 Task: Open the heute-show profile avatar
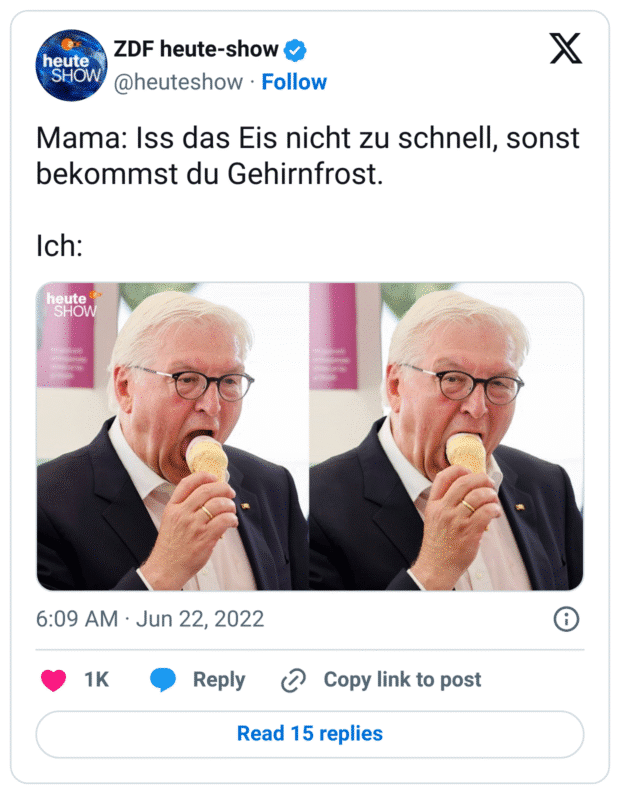71,65
